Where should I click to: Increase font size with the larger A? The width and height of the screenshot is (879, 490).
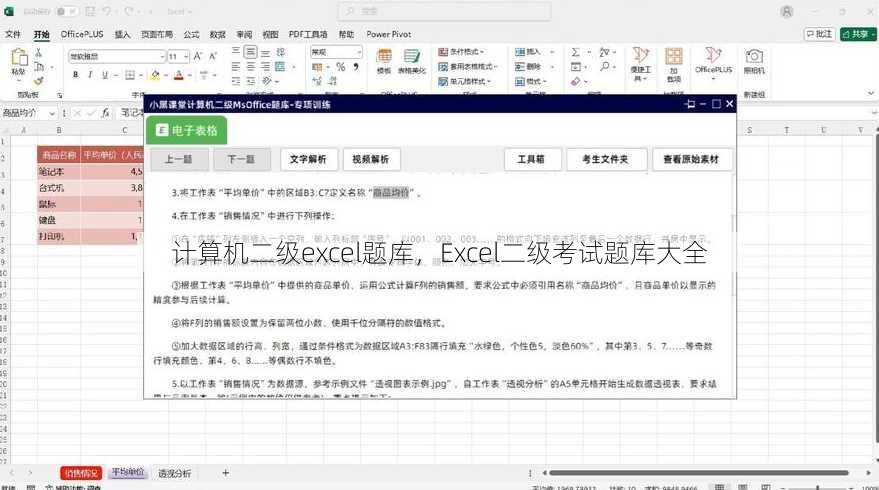point(198,56)
